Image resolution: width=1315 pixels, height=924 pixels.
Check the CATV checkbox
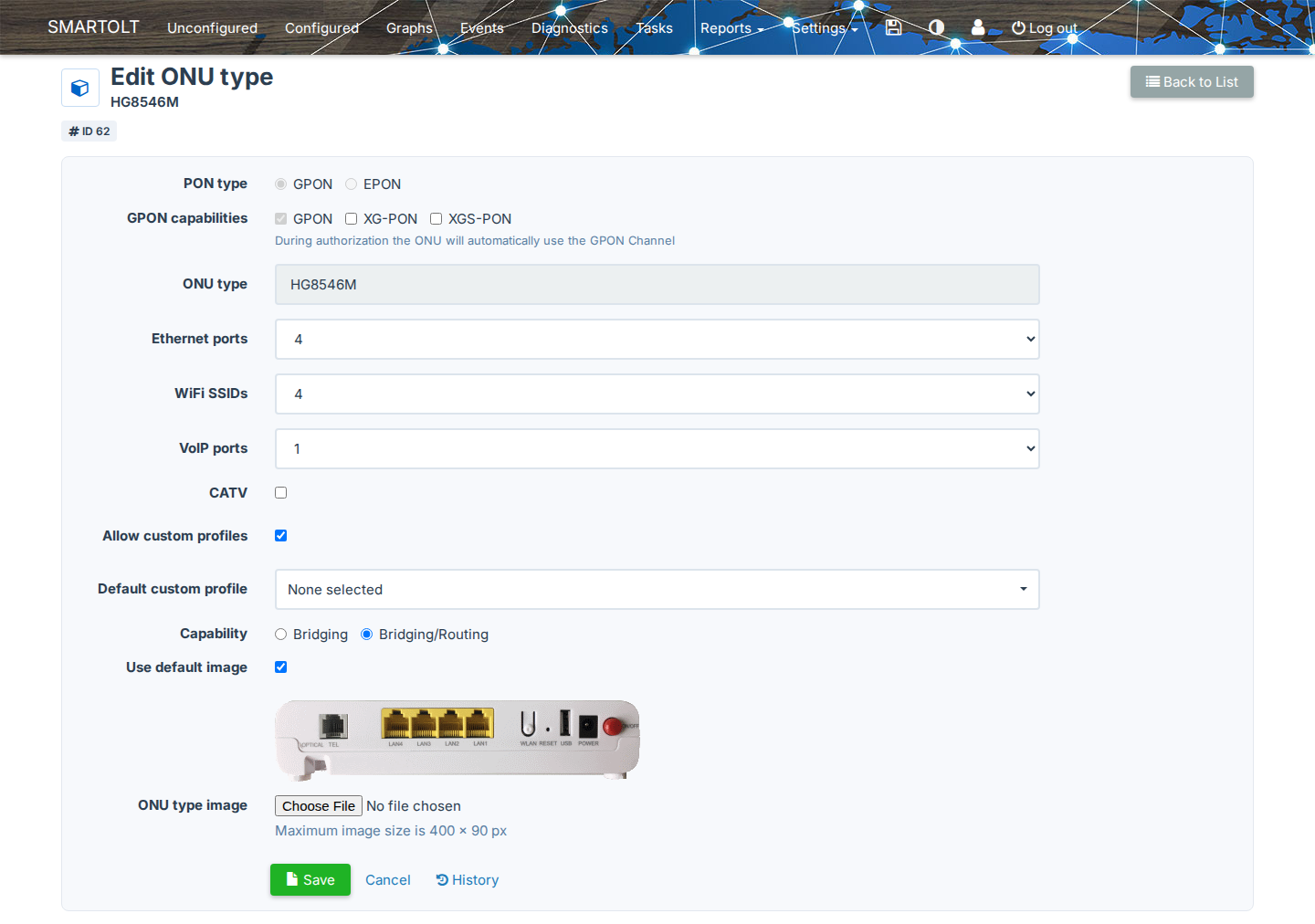tap(281, 493)
